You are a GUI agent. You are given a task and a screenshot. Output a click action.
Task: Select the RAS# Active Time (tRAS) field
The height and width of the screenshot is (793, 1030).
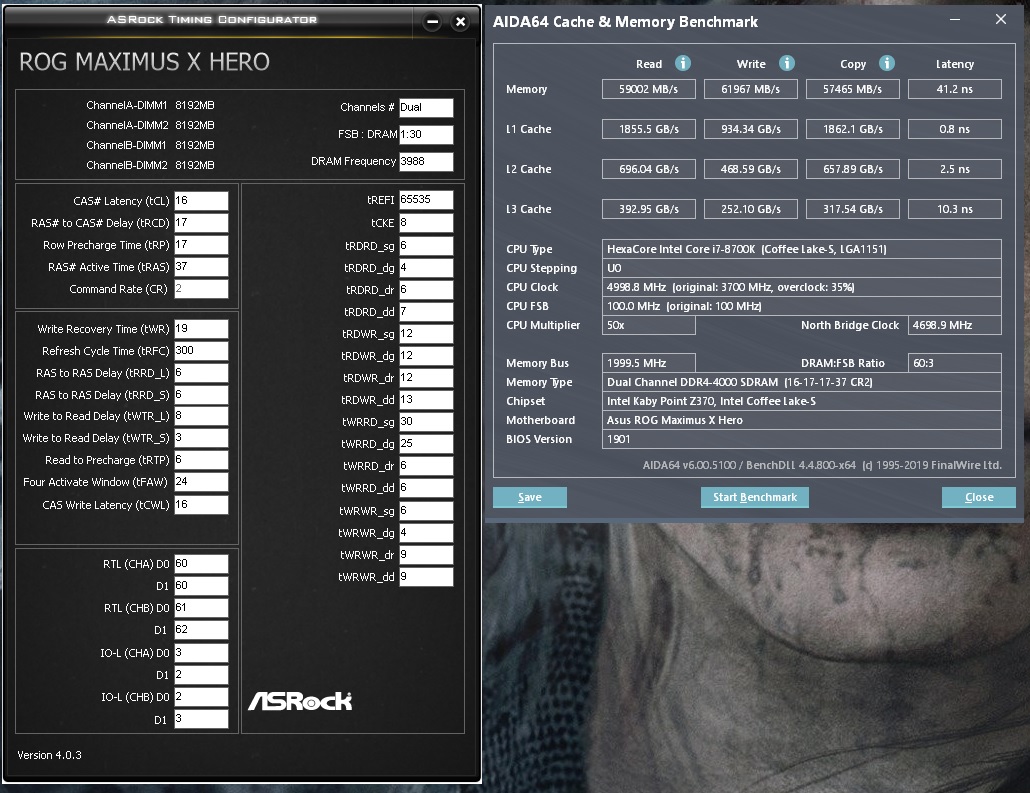pos(201,267)
